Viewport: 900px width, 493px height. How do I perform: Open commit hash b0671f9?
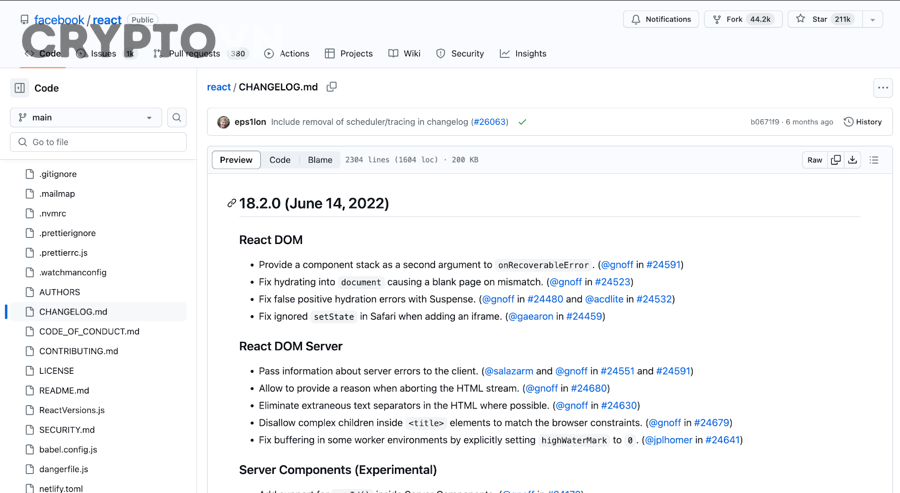tap(765, 122)
